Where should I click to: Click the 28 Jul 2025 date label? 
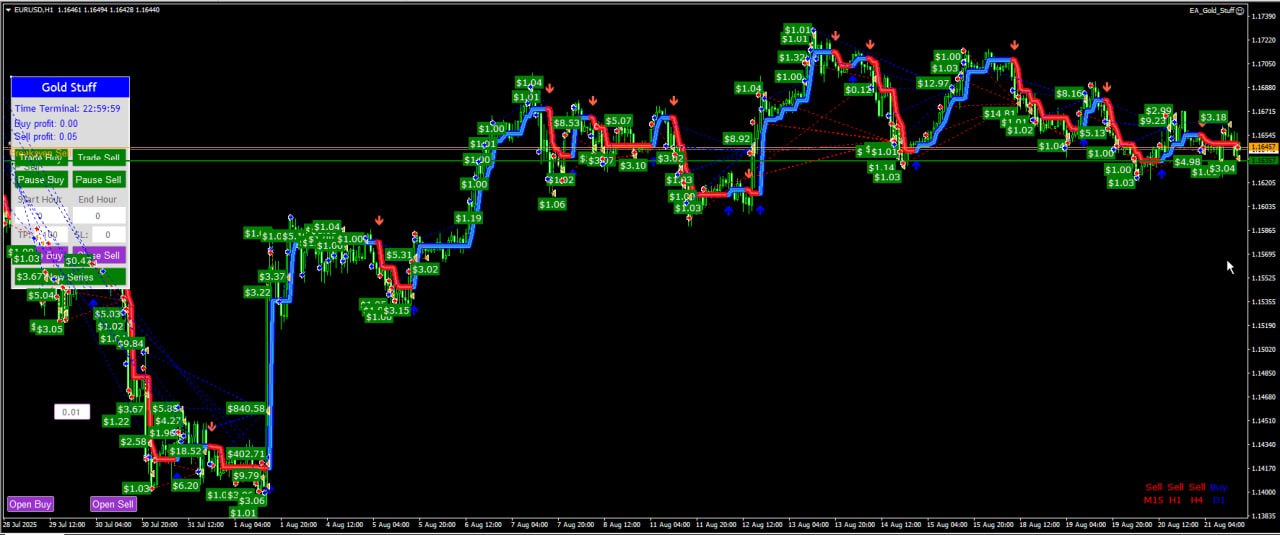[x=19, y=524]
